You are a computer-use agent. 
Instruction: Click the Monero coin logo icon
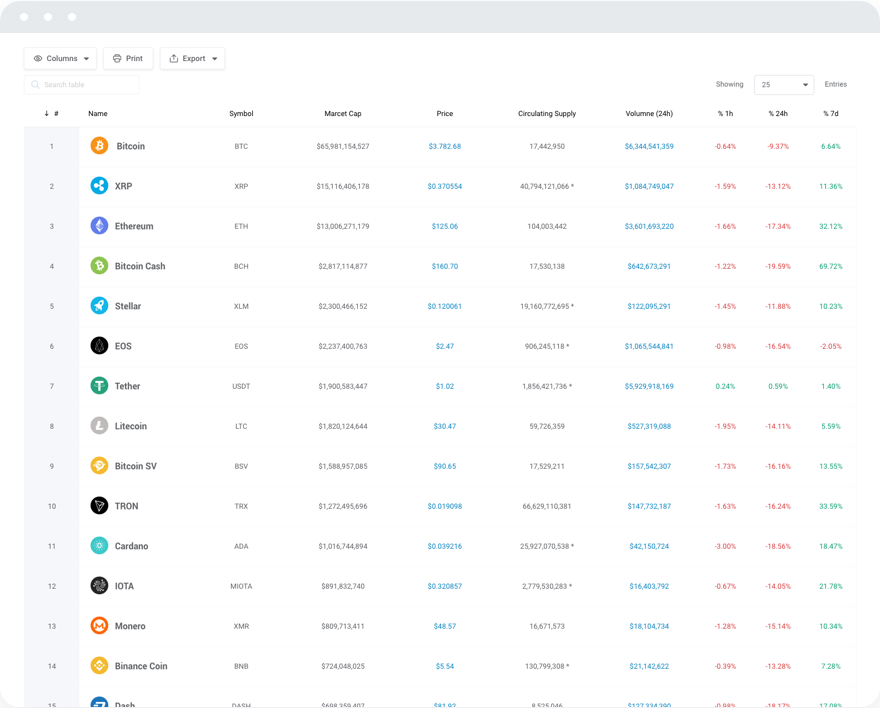(99, 626)
